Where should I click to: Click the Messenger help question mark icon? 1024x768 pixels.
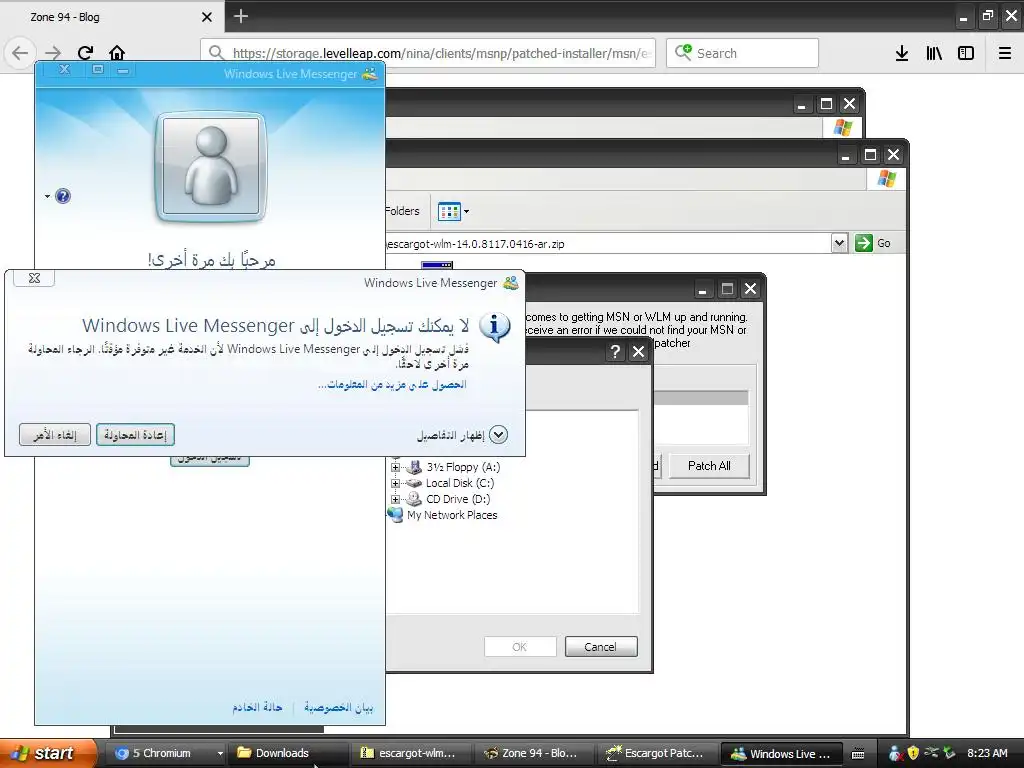[63, 196]
